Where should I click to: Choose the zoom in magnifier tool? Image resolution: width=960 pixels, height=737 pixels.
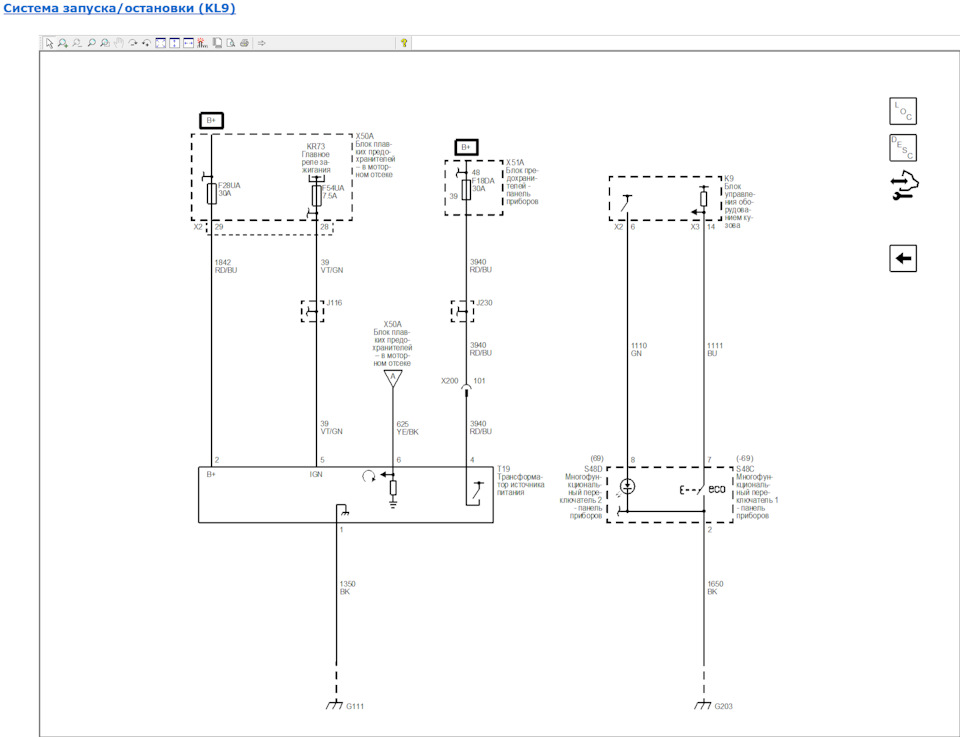coord(62,43)
